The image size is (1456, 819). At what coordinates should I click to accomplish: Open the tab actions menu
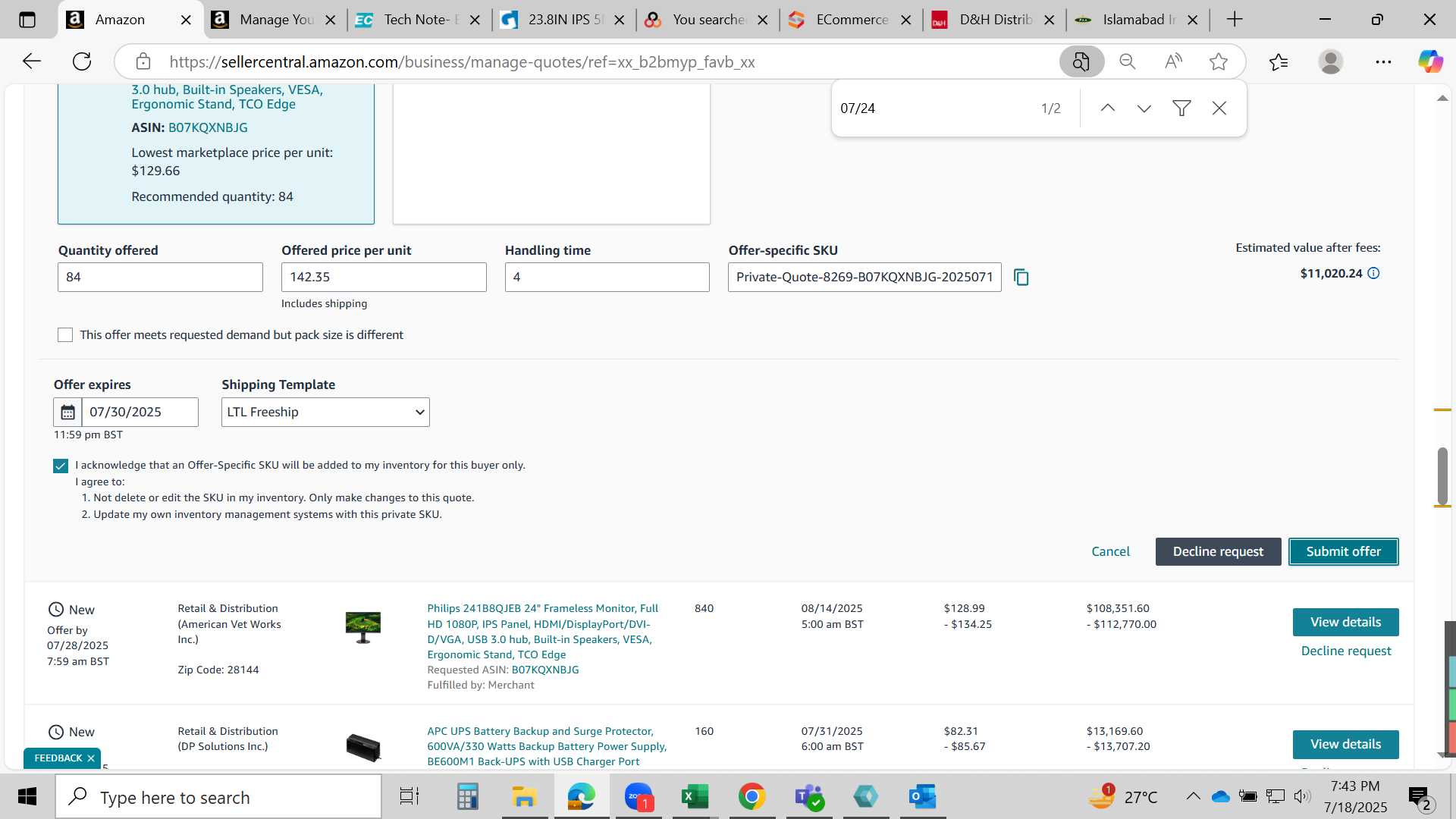click(27, 20)
